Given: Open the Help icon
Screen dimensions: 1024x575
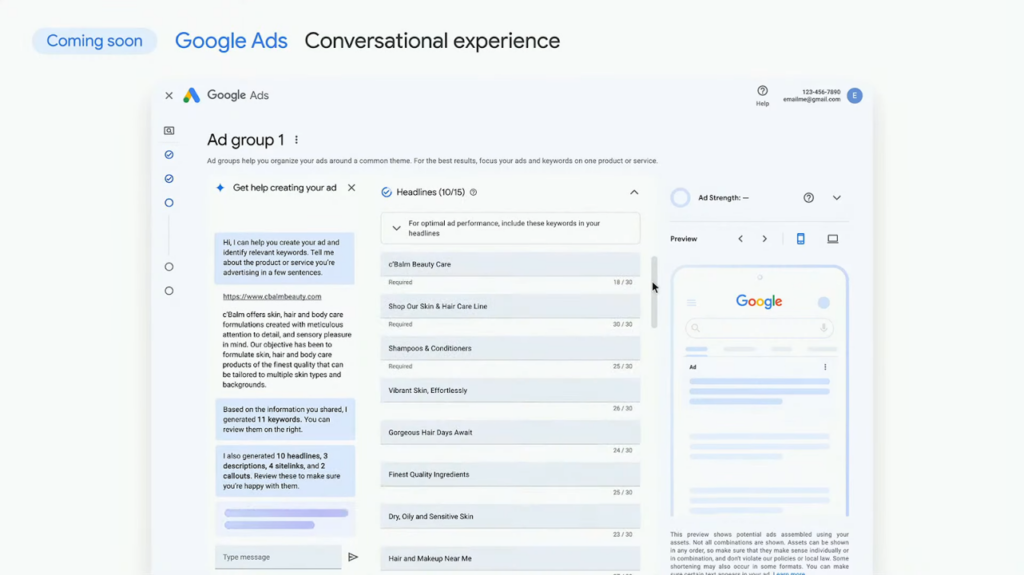Looking at the screenshot, I should click(x=762, y=91).
